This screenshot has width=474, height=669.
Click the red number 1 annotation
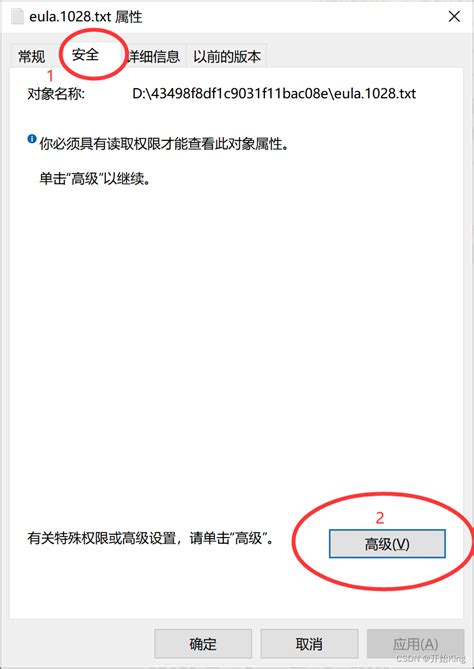50,76
